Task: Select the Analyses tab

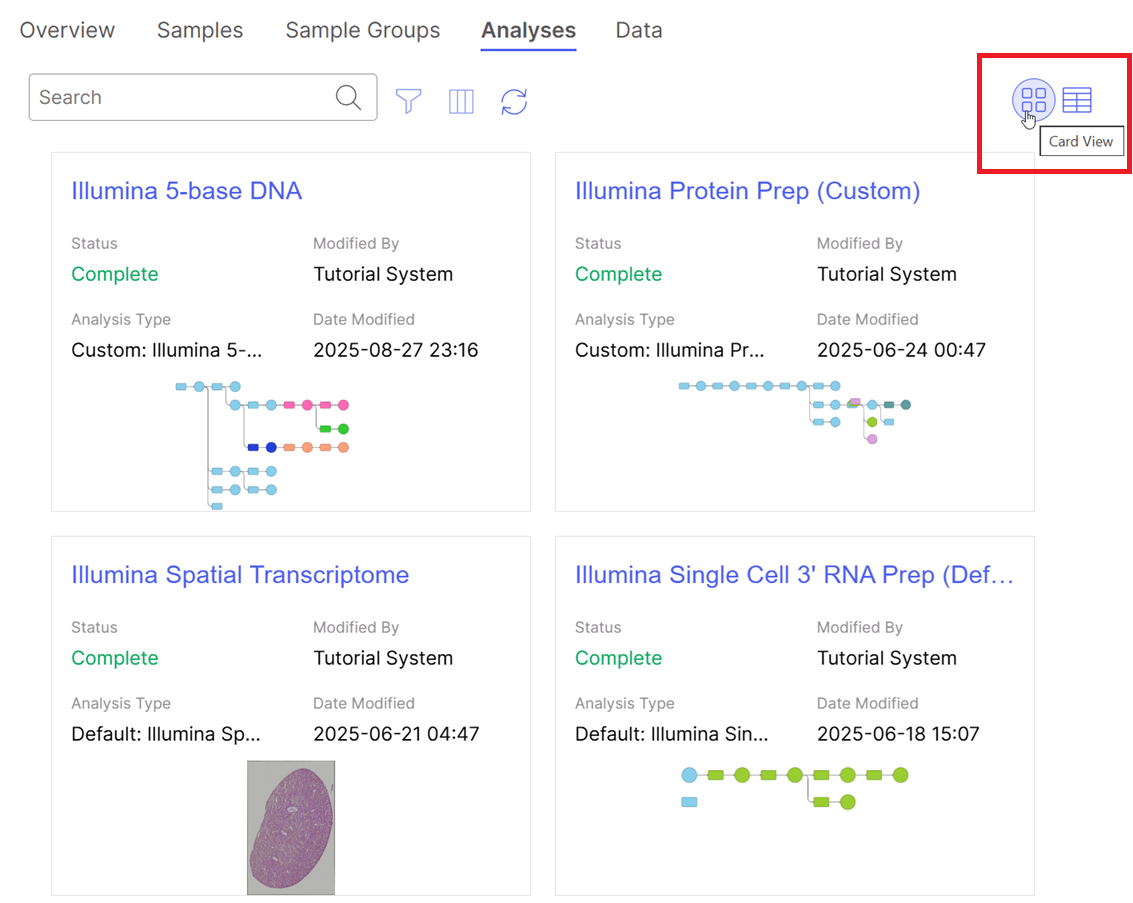Action: point(528,31)
